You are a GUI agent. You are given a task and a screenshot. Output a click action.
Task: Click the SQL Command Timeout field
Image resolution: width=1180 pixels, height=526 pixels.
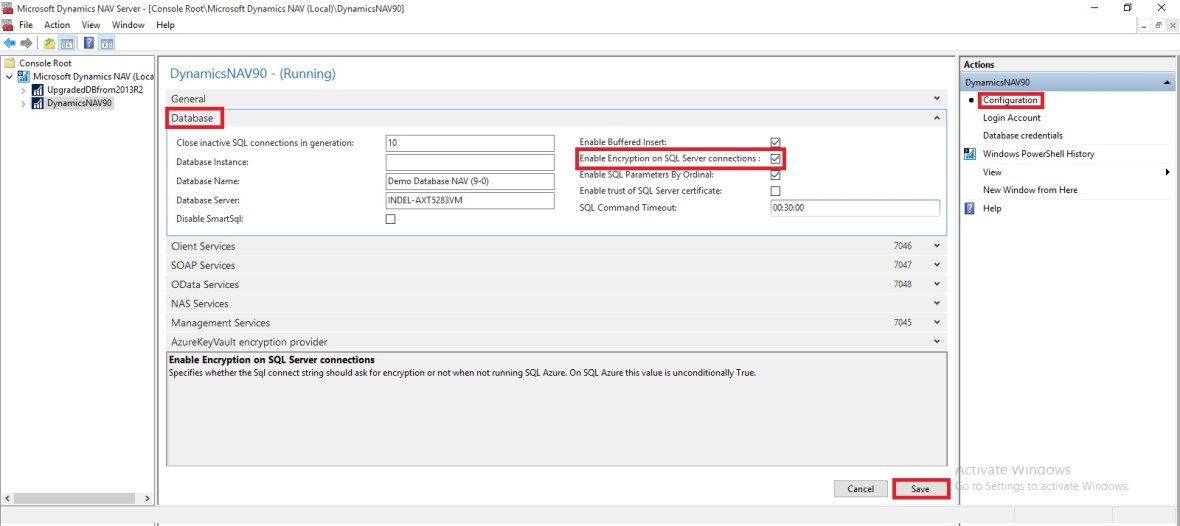point(855,208)
